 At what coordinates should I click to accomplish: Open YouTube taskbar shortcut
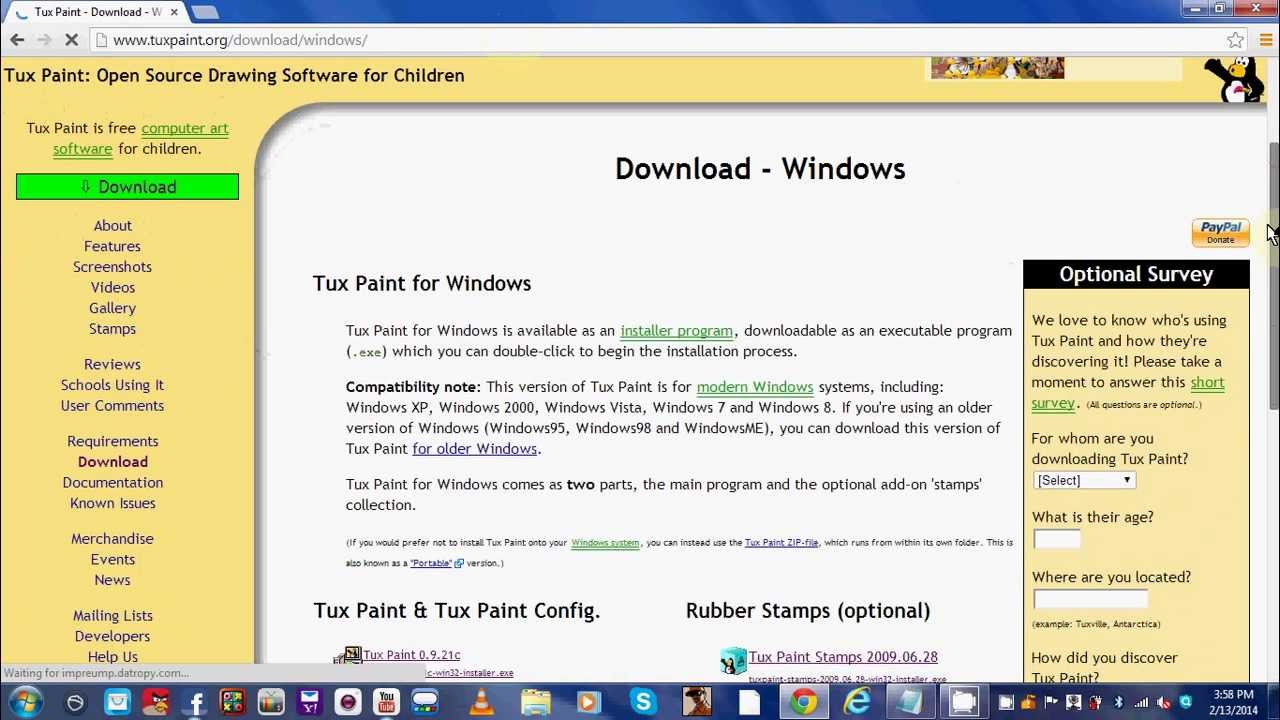(386, 702)
